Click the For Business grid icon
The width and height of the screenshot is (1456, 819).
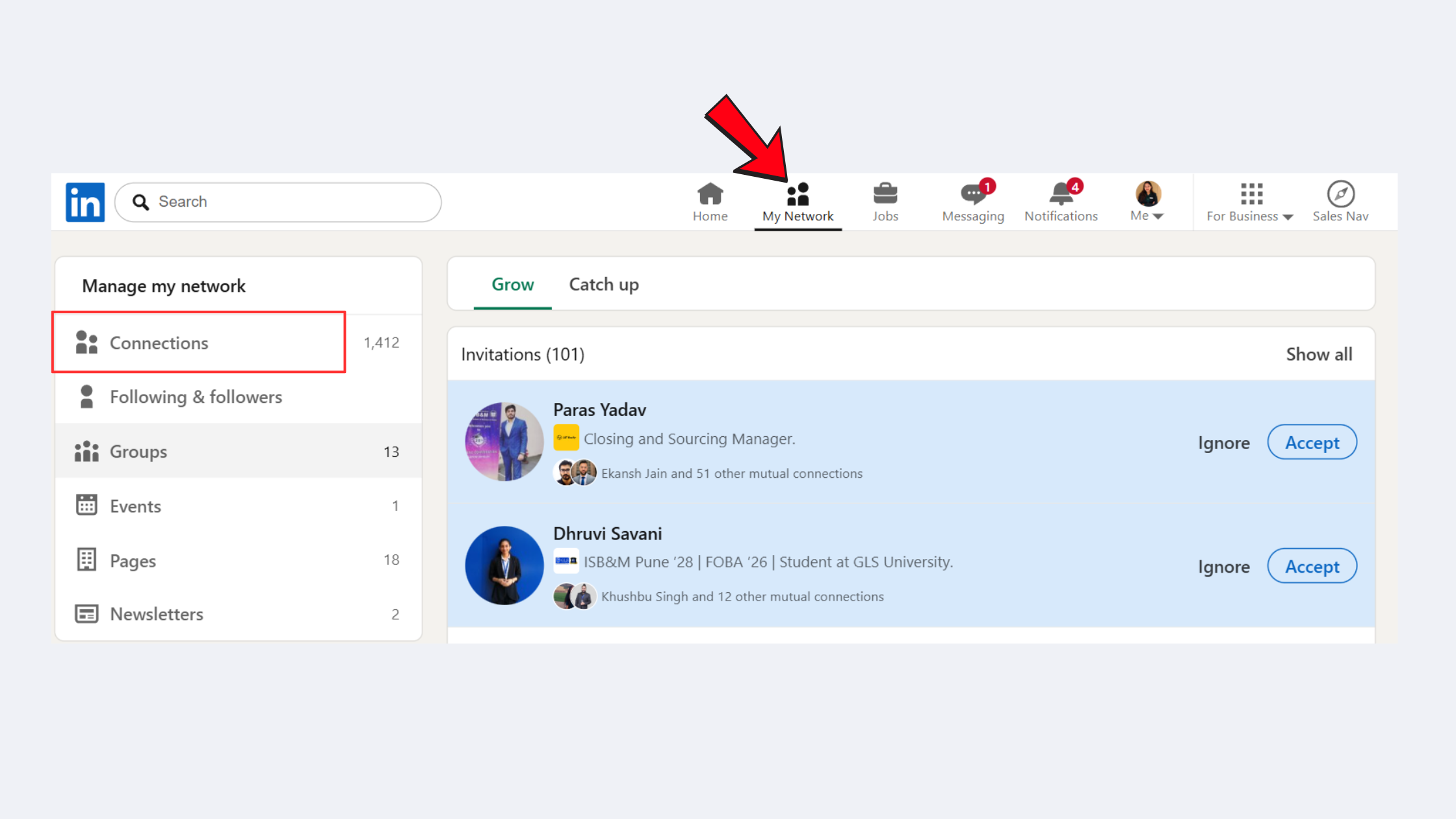tap(1251, 194)
